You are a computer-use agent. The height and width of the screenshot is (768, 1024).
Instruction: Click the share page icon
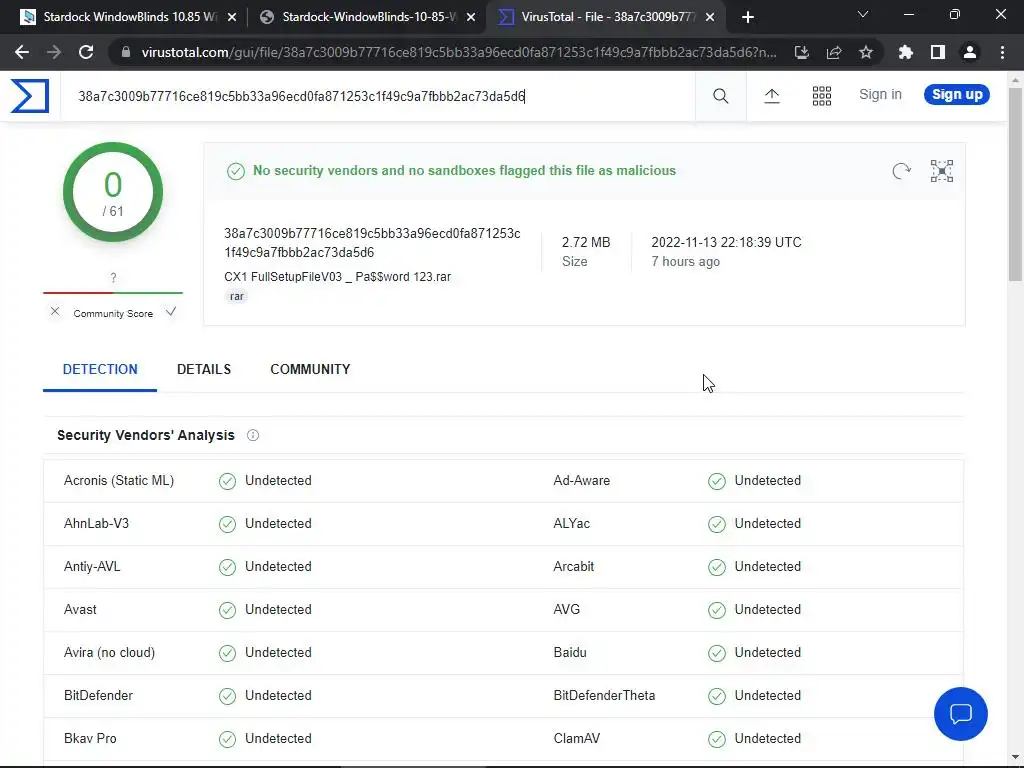(834, 52)
